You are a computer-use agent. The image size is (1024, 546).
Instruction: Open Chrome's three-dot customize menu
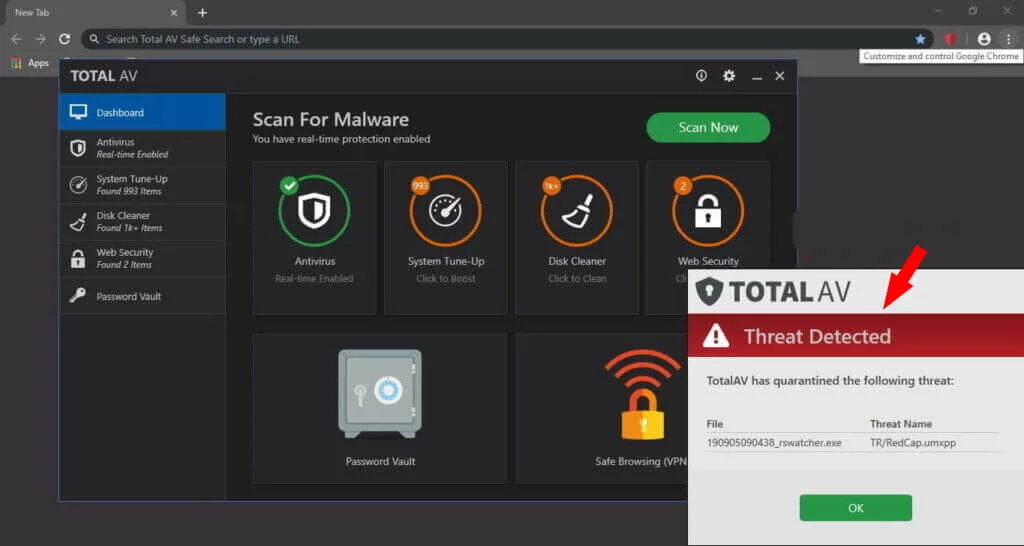[x=1009, y=39]
